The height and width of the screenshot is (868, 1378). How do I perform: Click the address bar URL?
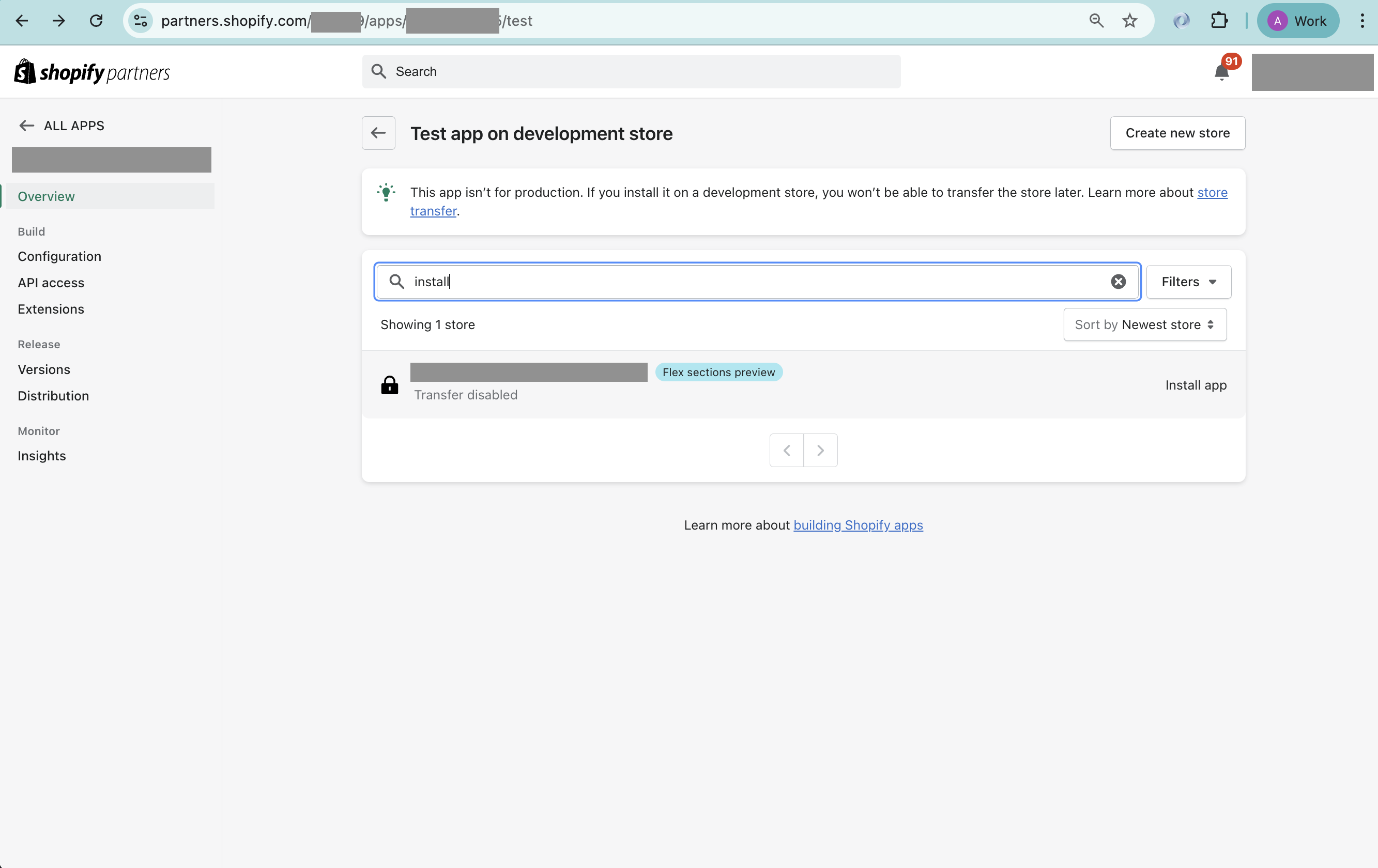(347, 21)
